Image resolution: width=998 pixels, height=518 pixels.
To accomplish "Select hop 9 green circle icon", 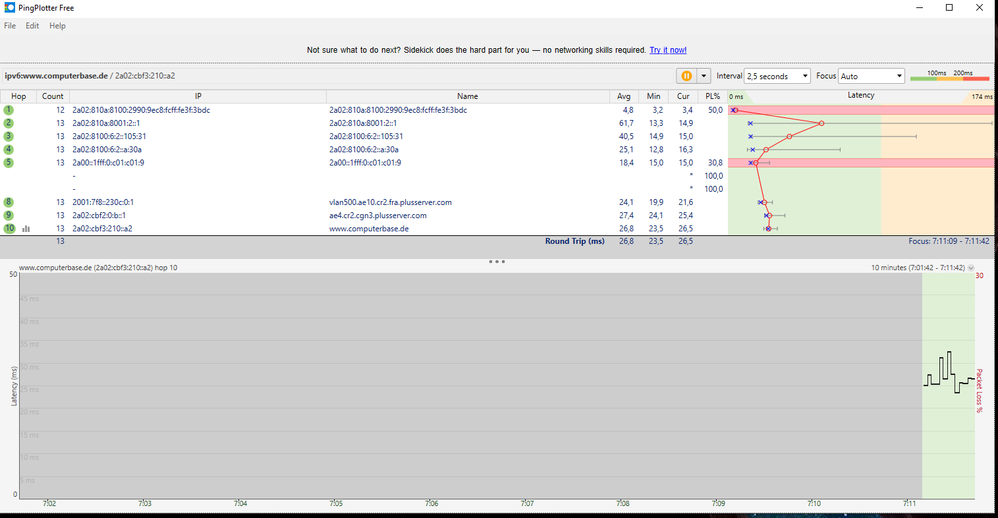I will click(8, 215).
